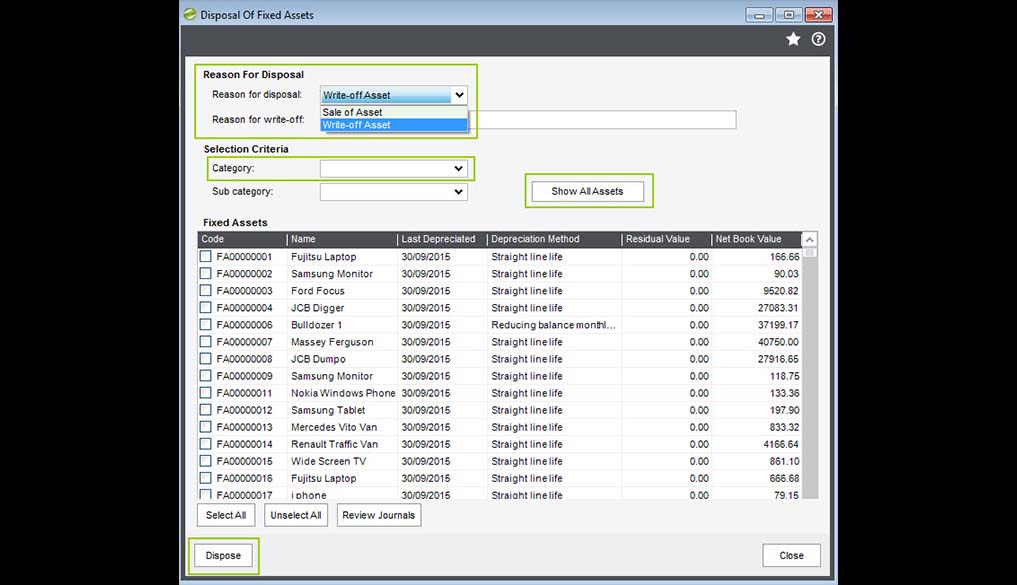Image resolution: width=1017 pixels, height=585 pixels.
Task: Tick checkbox for FA00000002 Samsung Monitor
Action: [206, 273]
